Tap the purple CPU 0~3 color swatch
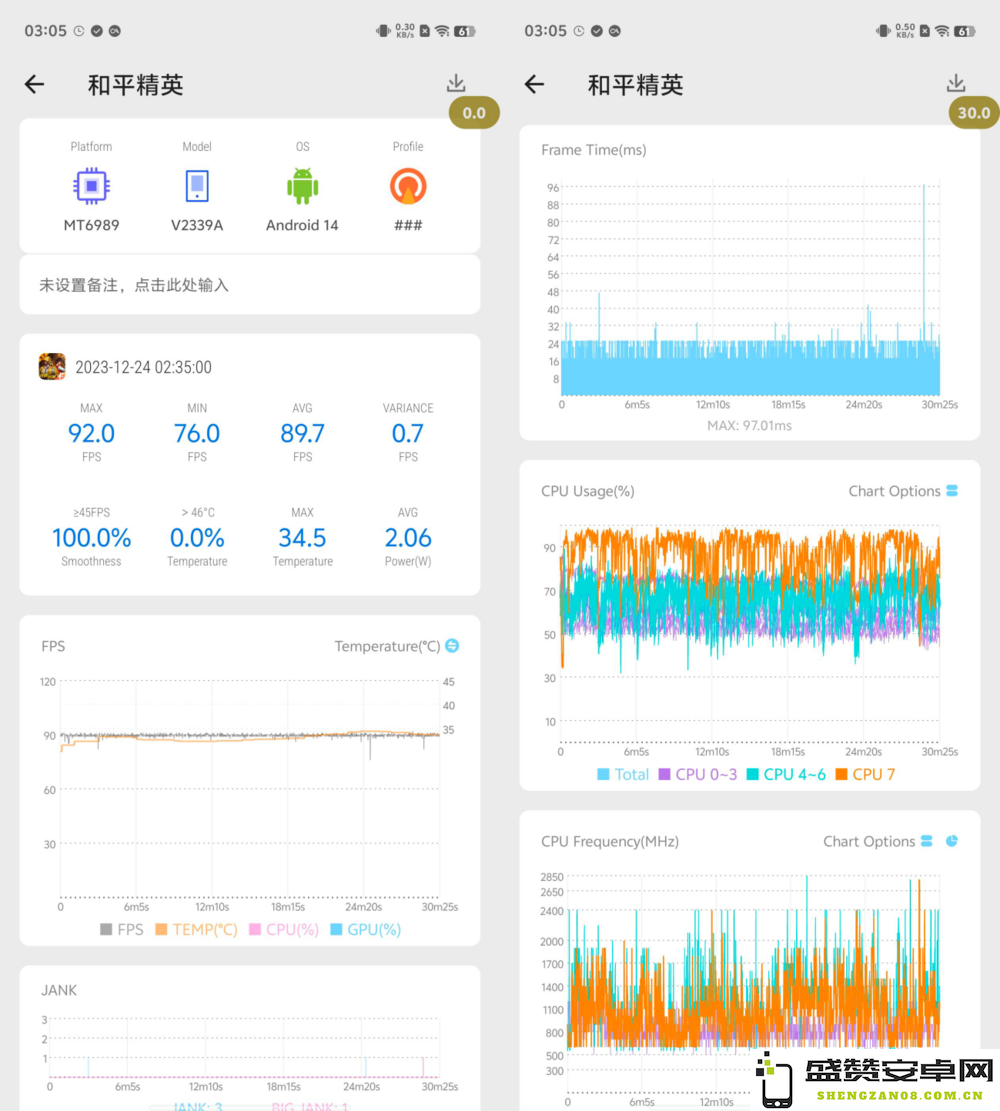Viewport: 1000px width, 1111px height. (x=664, y=774)
